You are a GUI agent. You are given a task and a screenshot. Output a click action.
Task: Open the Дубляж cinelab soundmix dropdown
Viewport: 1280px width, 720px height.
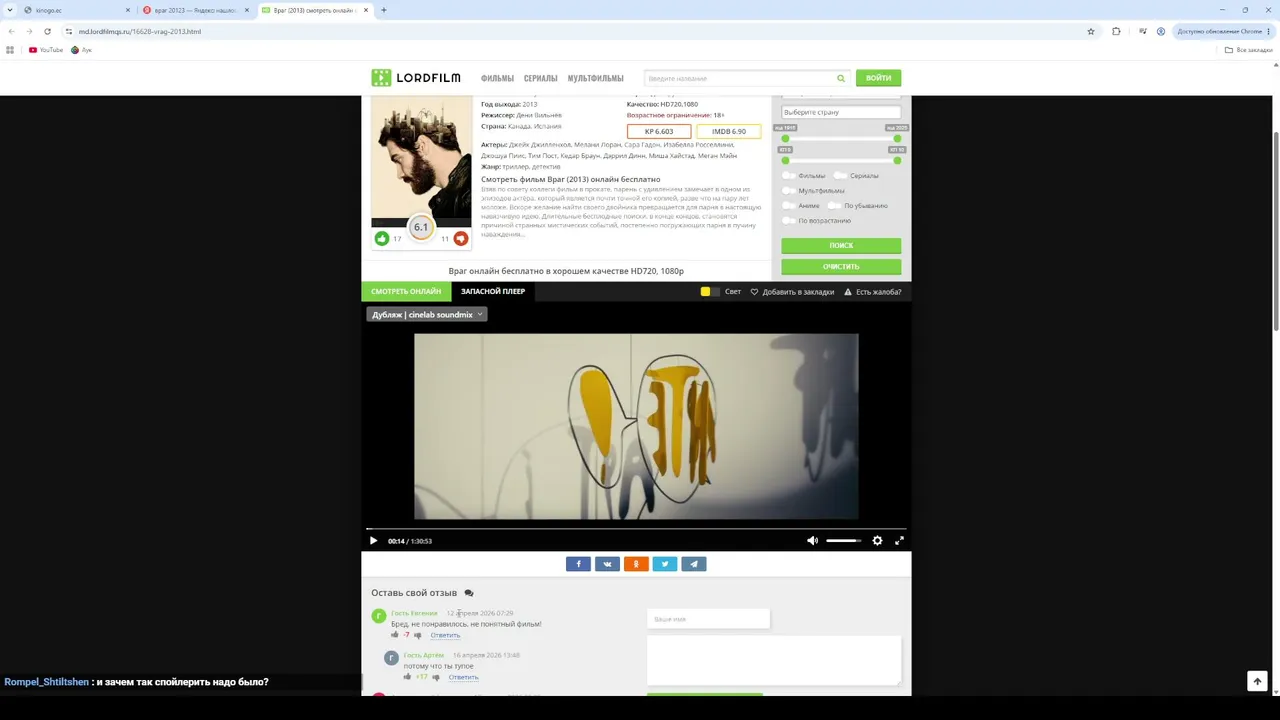[x=427, y=315]
